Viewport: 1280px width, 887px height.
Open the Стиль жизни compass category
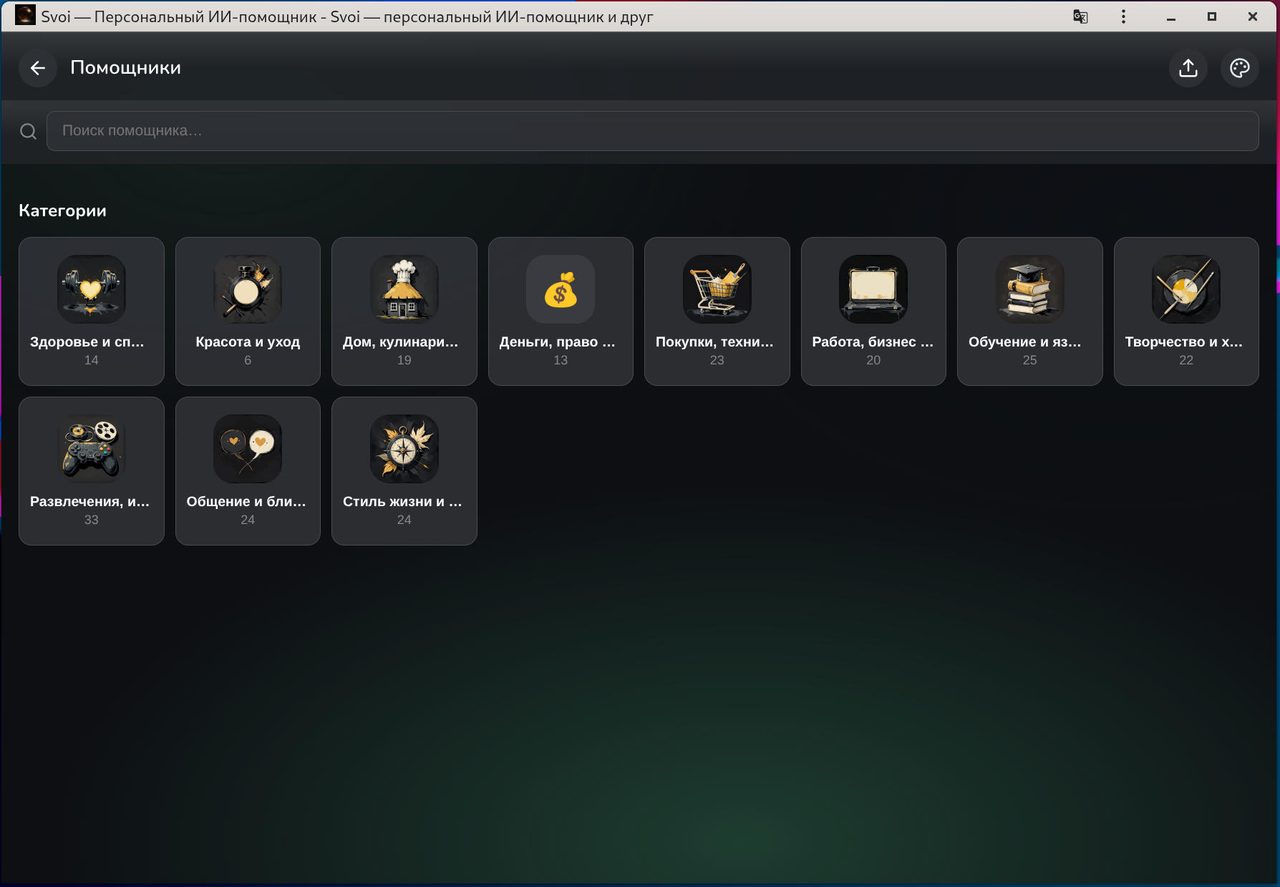[404, 471]
